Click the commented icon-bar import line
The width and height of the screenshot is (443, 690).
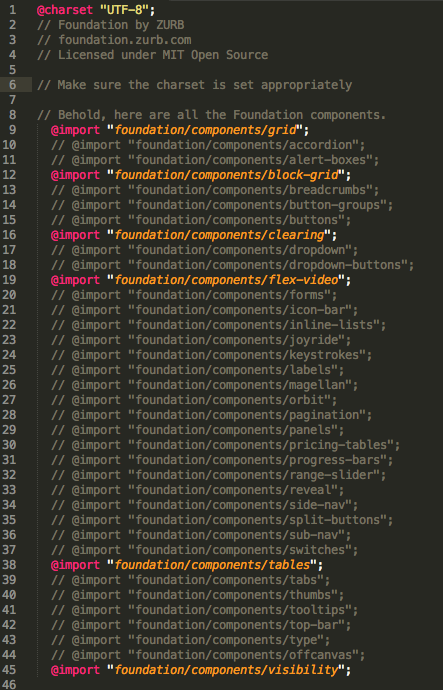pyautogui.click(x=204, y=310)
